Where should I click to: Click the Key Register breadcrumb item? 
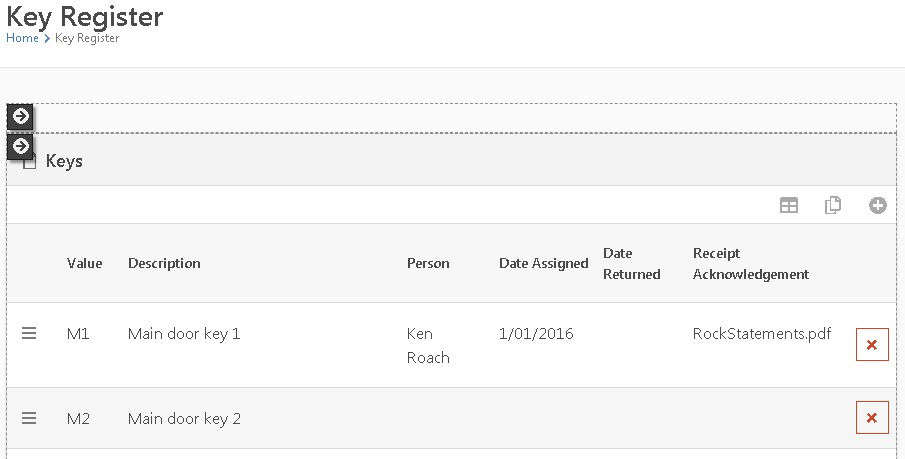click(87, 38)
